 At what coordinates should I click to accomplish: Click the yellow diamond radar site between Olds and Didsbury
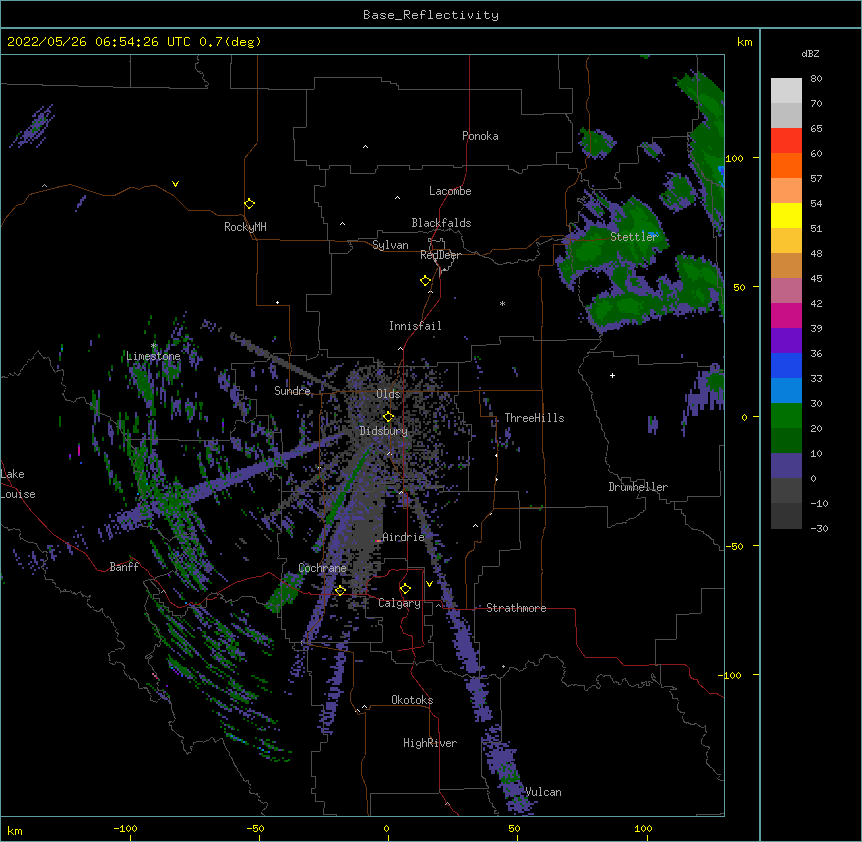coord(388,417)
